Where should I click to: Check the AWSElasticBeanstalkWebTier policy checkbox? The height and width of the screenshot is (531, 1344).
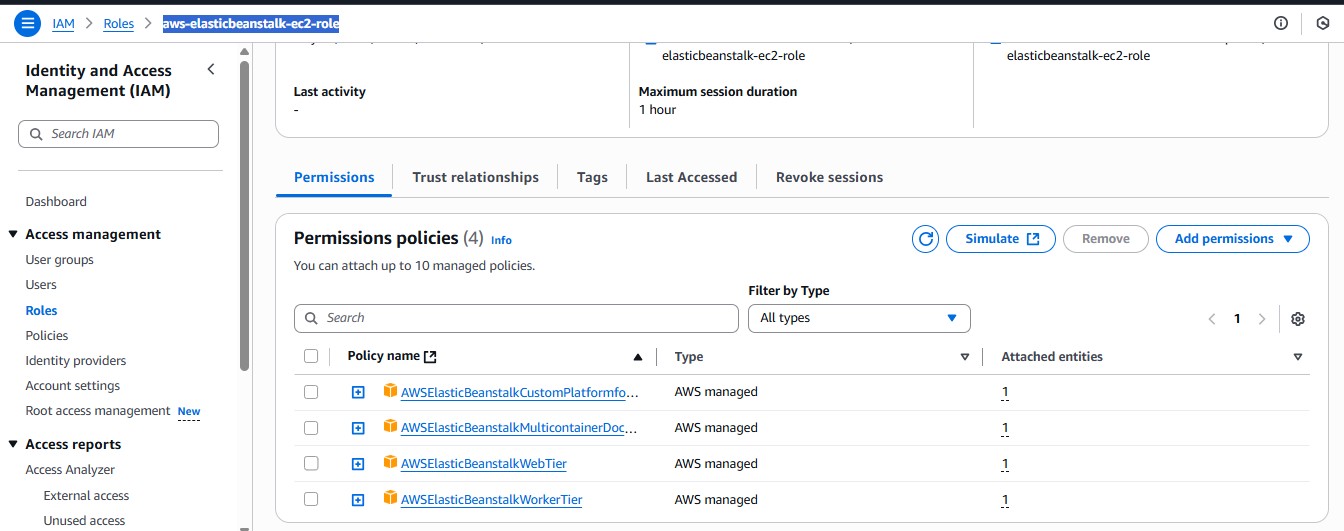click(311, 464)
